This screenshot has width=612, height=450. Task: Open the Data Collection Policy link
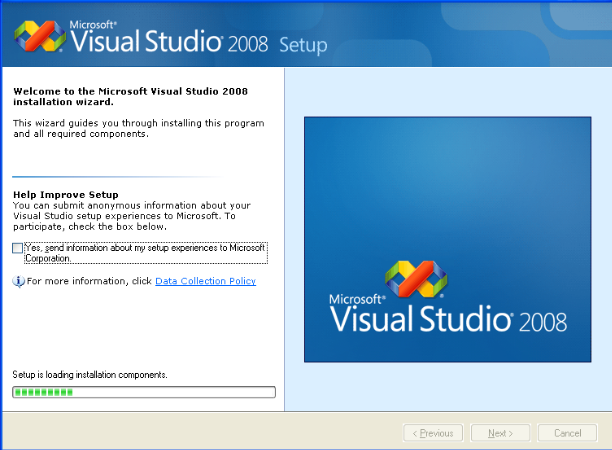(x=206, y=281)
